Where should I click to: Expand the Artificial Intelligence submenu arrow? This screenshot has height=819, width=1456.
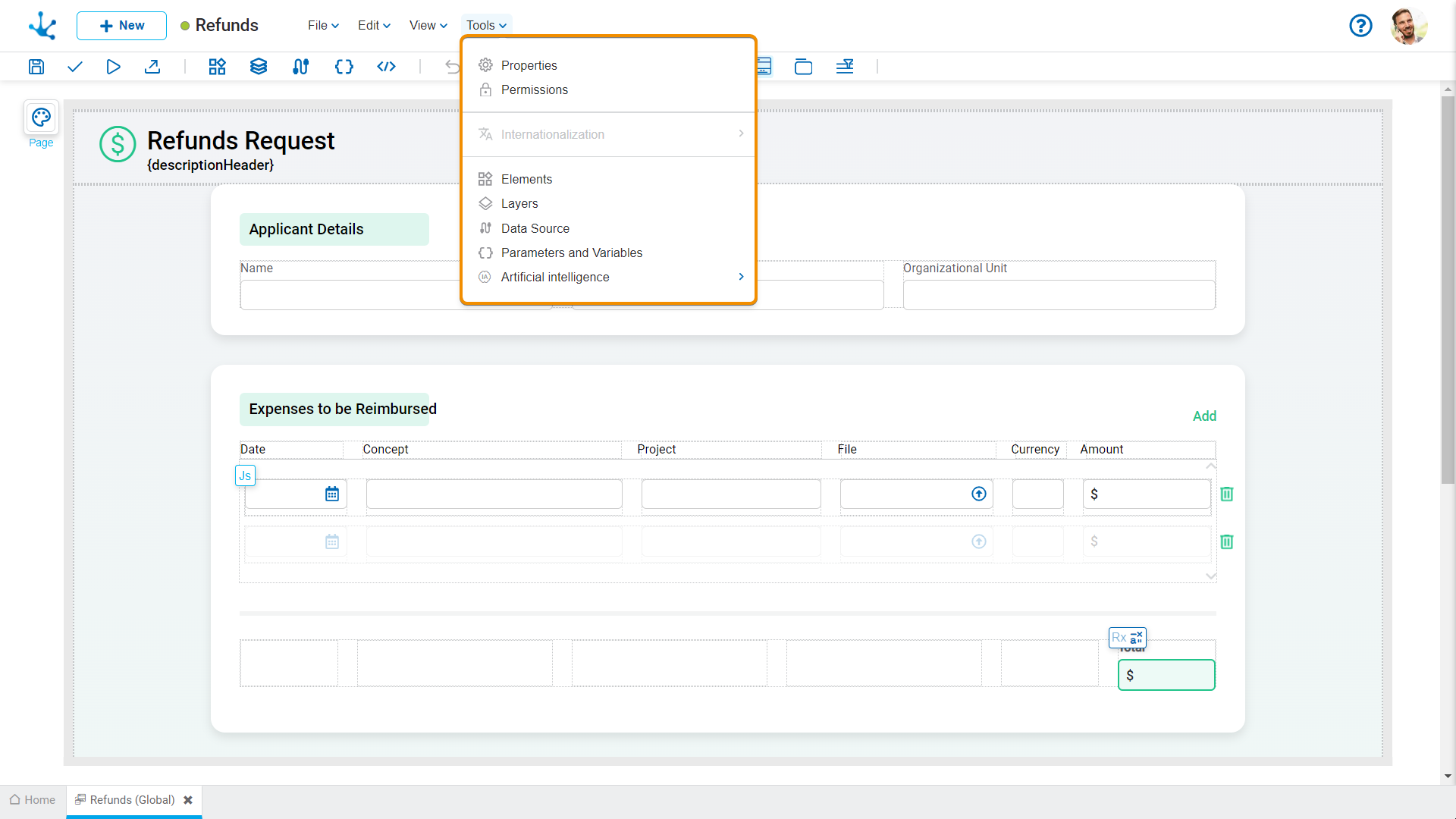point(741,277)
